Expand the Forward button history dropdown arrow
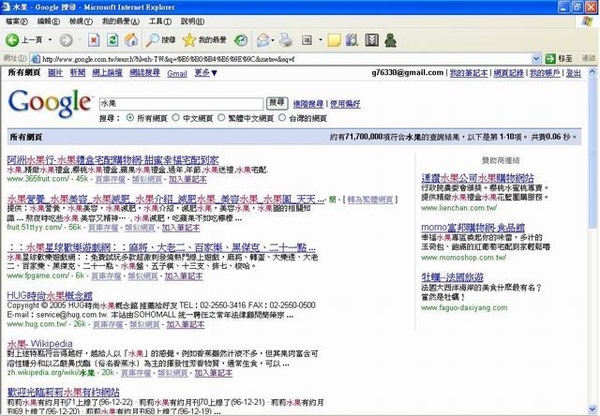The width and height of the screenshot is (600, 416). click(80, 40)
